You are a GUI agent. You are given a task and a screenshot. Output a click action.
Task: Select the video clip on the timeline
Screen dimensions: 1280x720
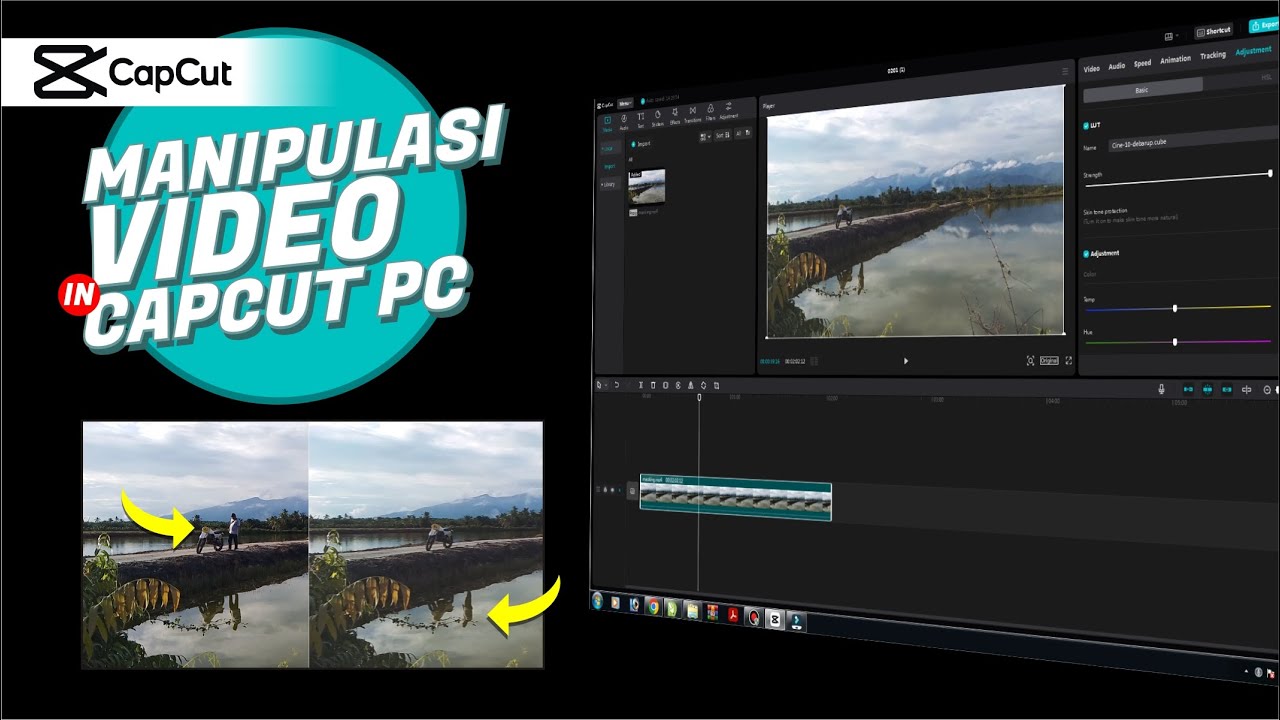[x=736, y=499]
